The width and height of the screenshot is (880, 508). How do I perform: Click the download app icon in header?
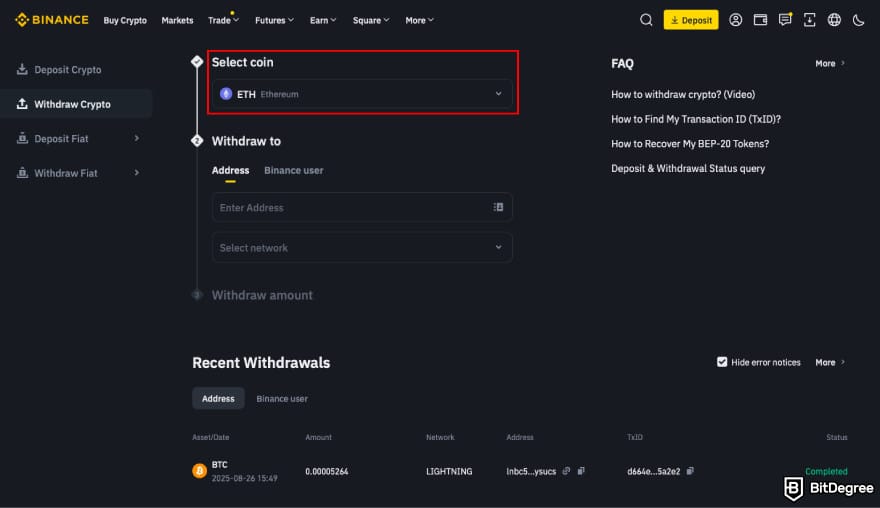(809, 20)
